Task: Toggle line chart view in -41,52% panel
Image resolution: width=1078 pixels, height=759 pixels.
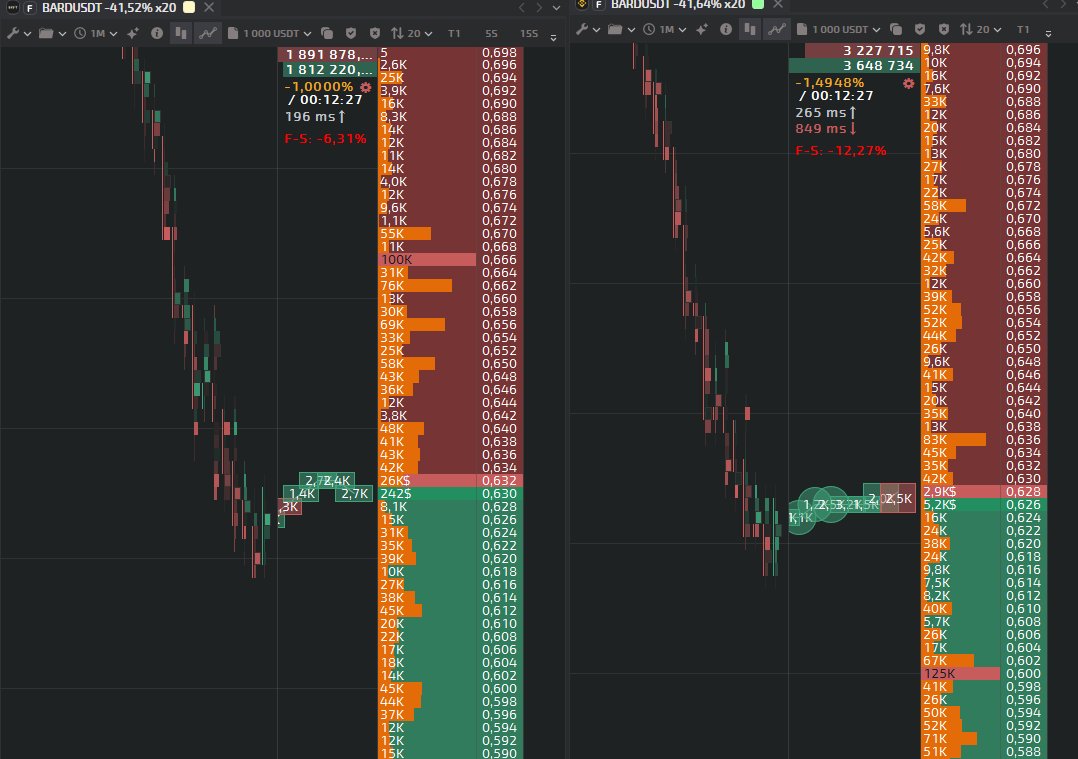Action: [x=208, y=33]
